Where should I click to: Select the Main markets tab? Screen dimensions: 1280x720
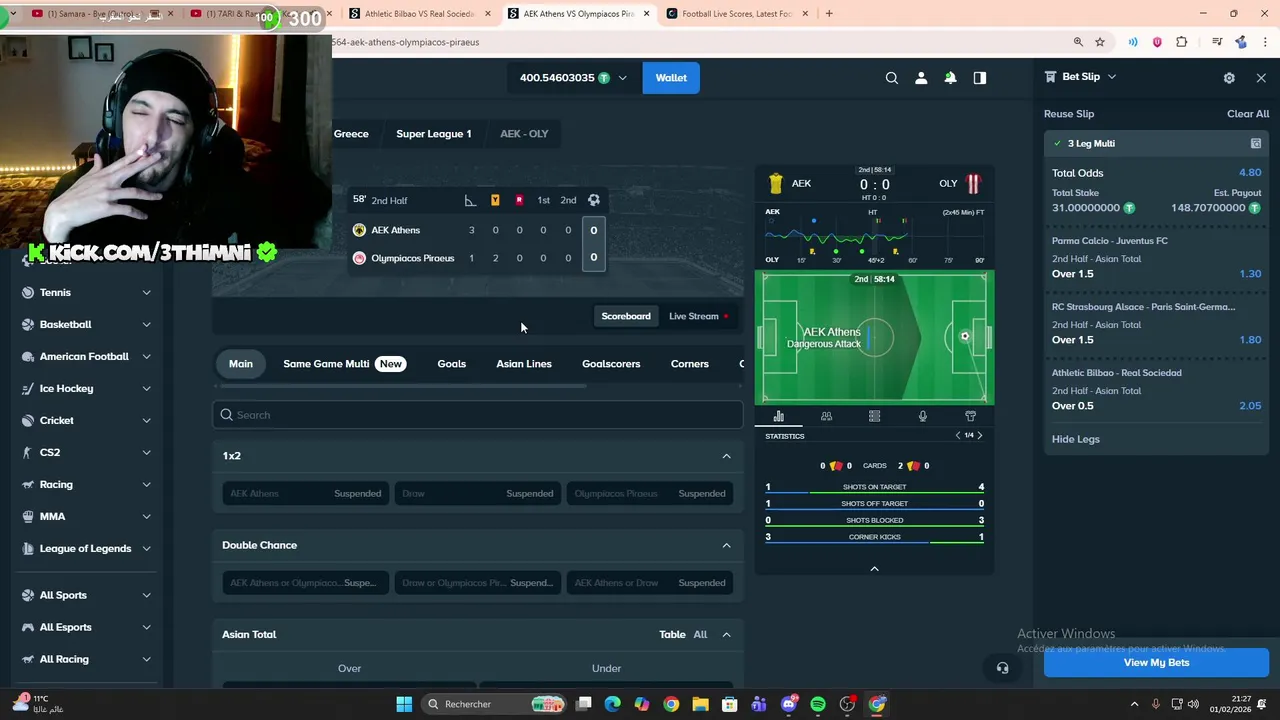pyautogui.click(x=241, y=364)
